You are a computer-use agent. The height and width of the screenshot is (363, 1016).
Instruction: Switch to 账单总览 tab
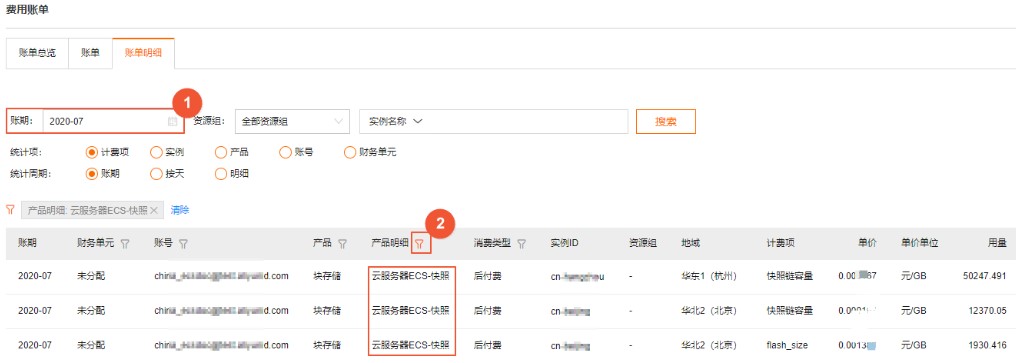tap(37, 53)
